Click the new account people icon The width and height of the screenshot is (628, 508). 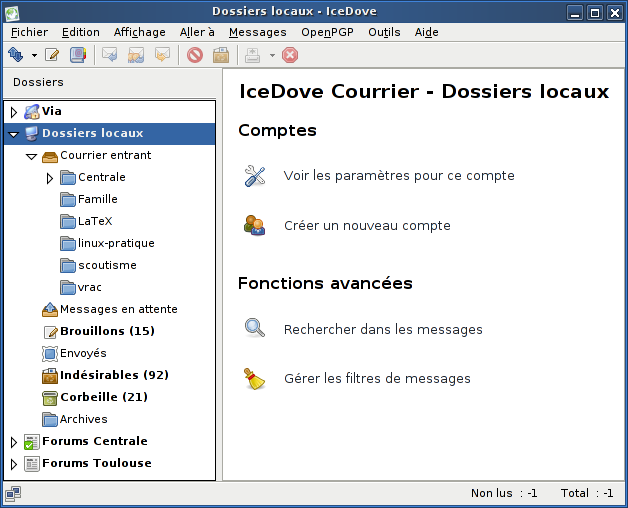(x=255, y=225)
